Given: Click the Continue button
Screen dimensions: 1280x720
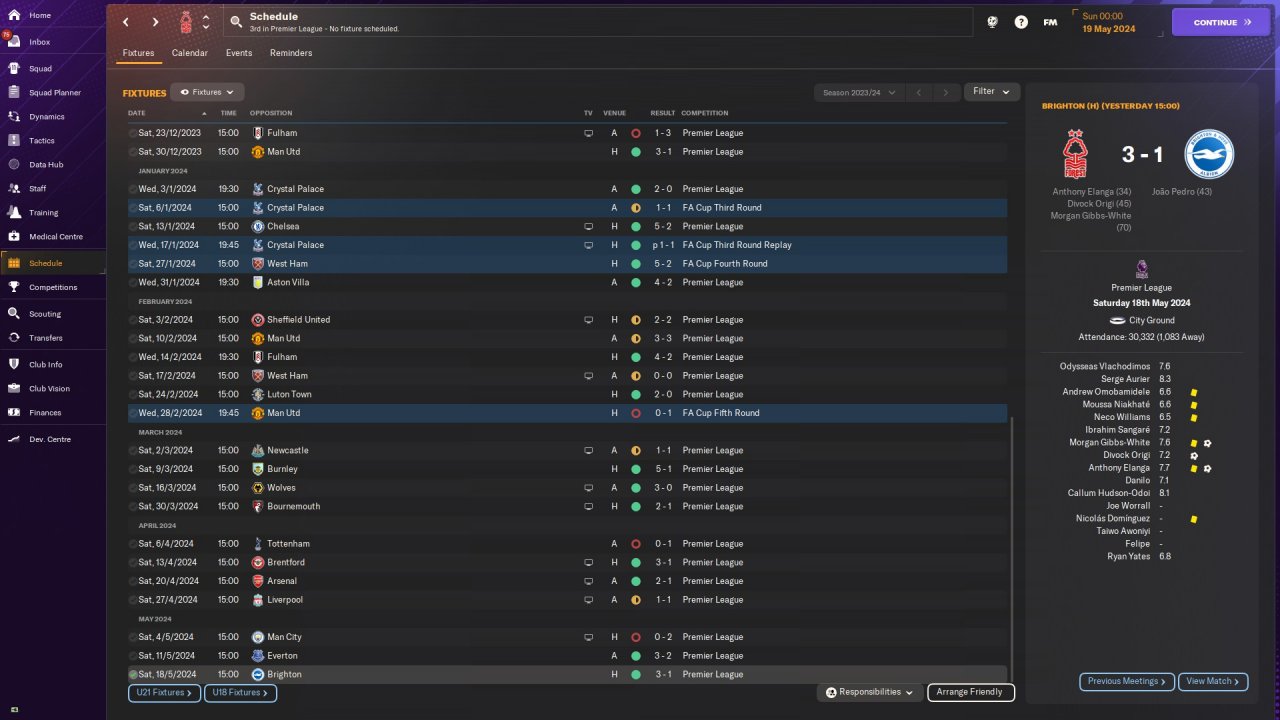Looking at the screenshot, I should [1221, 22].
